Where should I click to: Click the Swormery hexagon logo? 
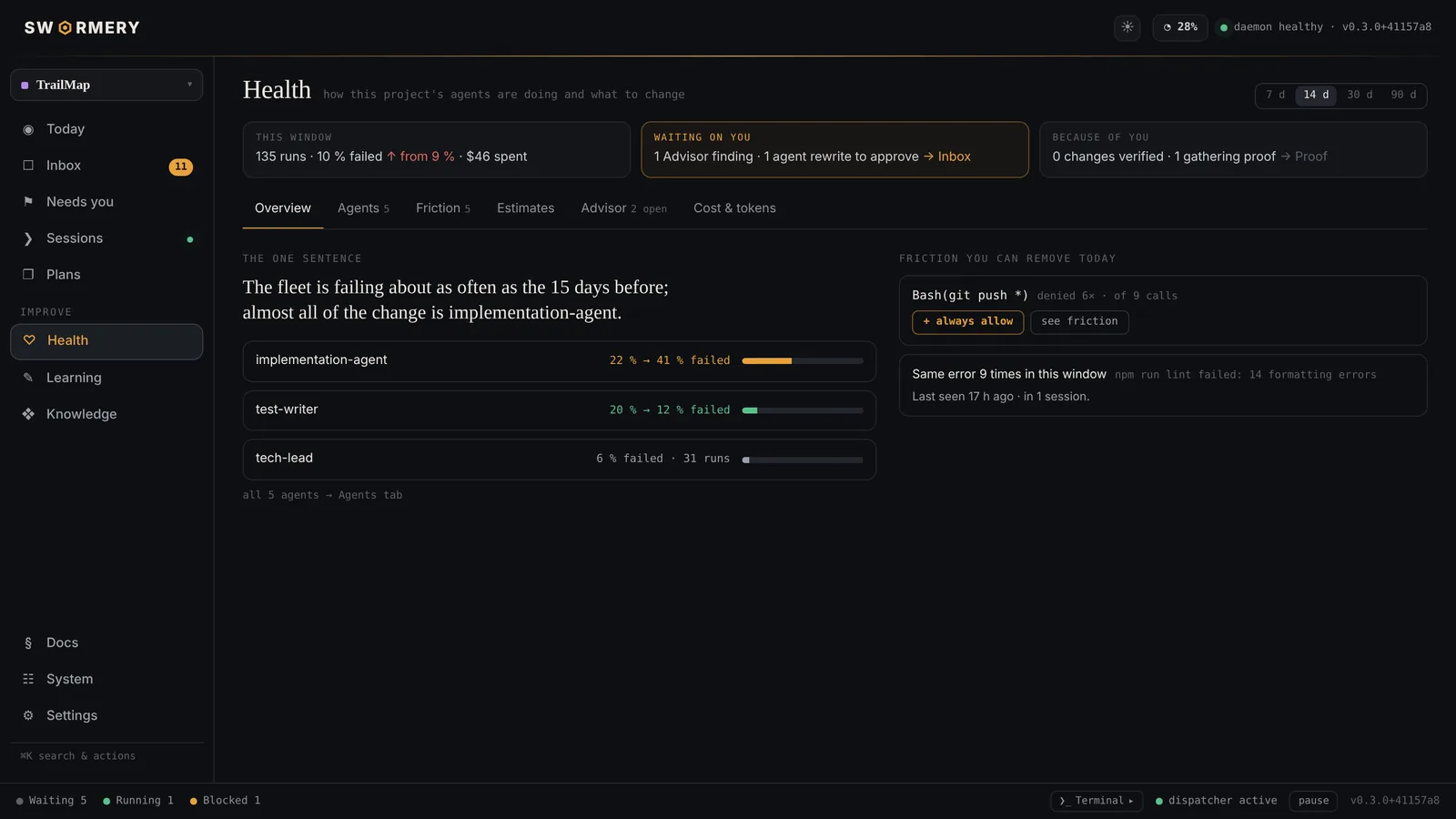click(65, 28)
